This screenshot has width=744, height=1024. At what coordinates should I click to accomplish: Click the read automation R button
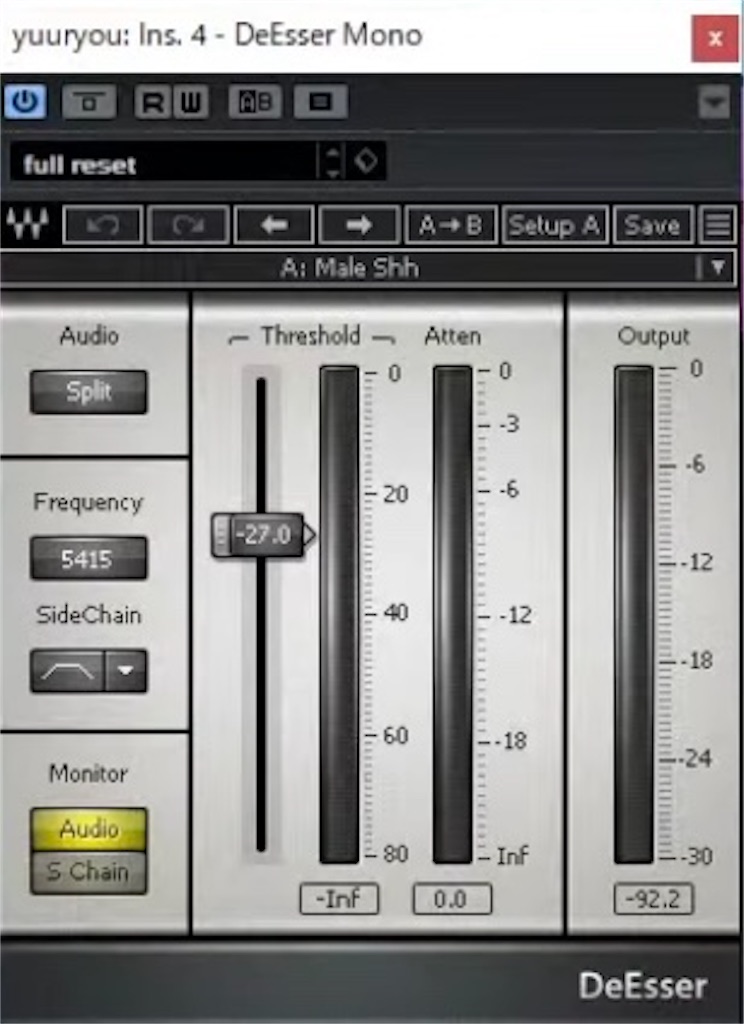(x=153, y=101)
